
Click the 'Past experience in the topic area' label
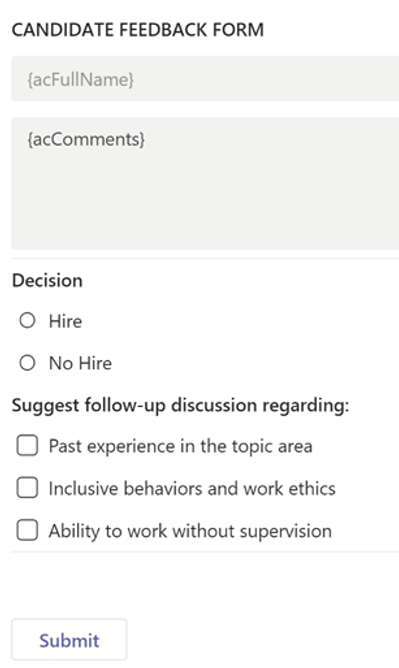(x=181, y=446)
